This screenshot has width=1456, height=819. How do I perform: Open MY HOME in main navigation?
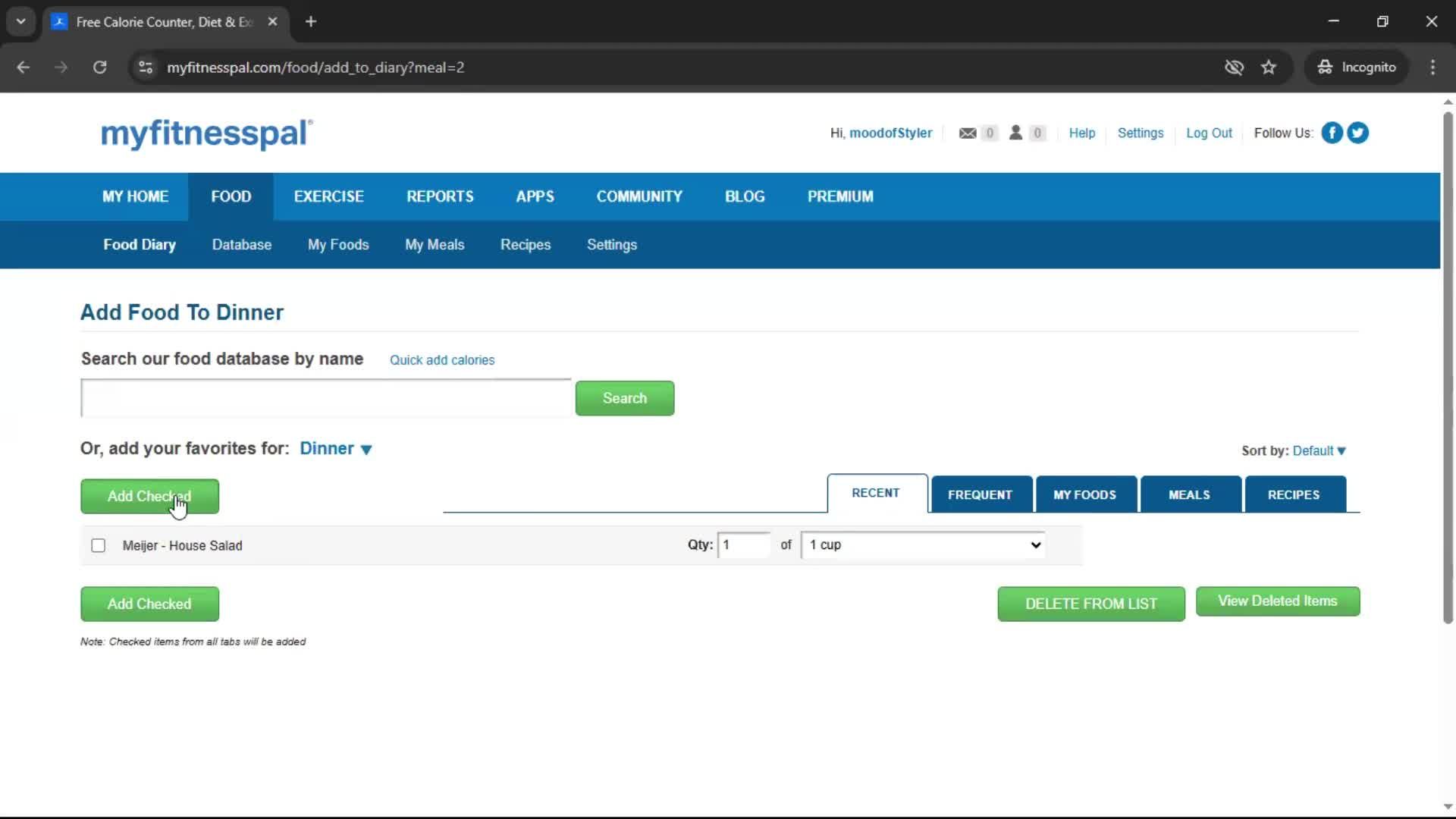point(136,196)
